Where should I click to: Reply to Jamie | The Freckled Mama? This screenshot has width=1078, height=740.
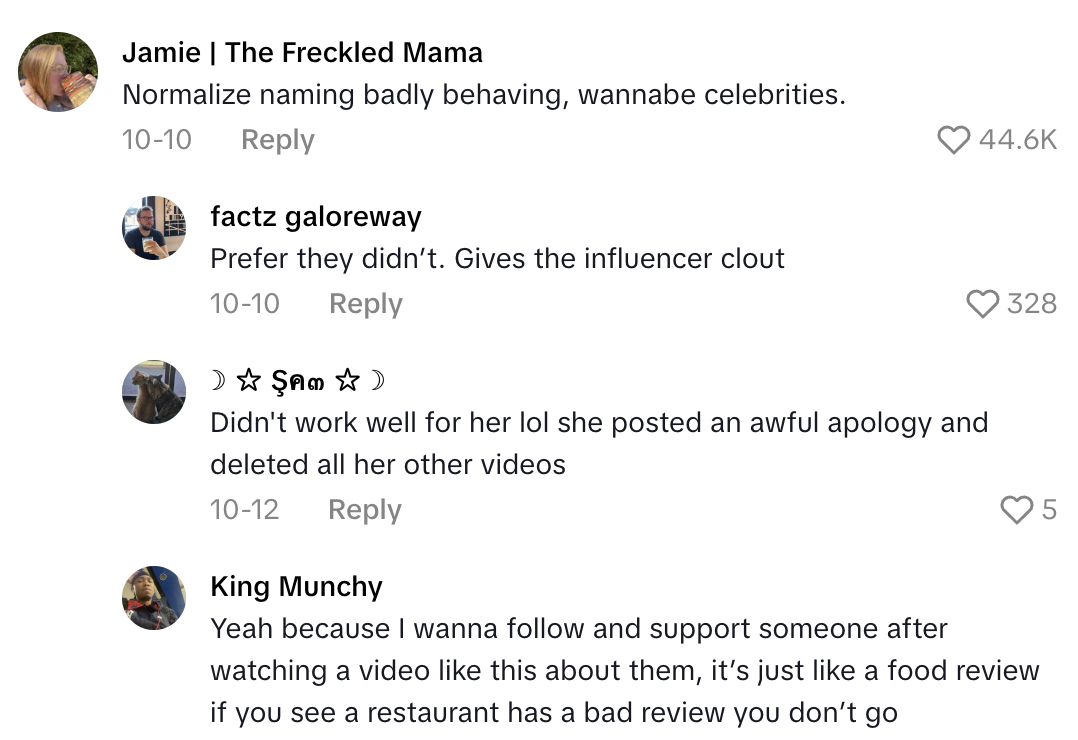(277, 141)
